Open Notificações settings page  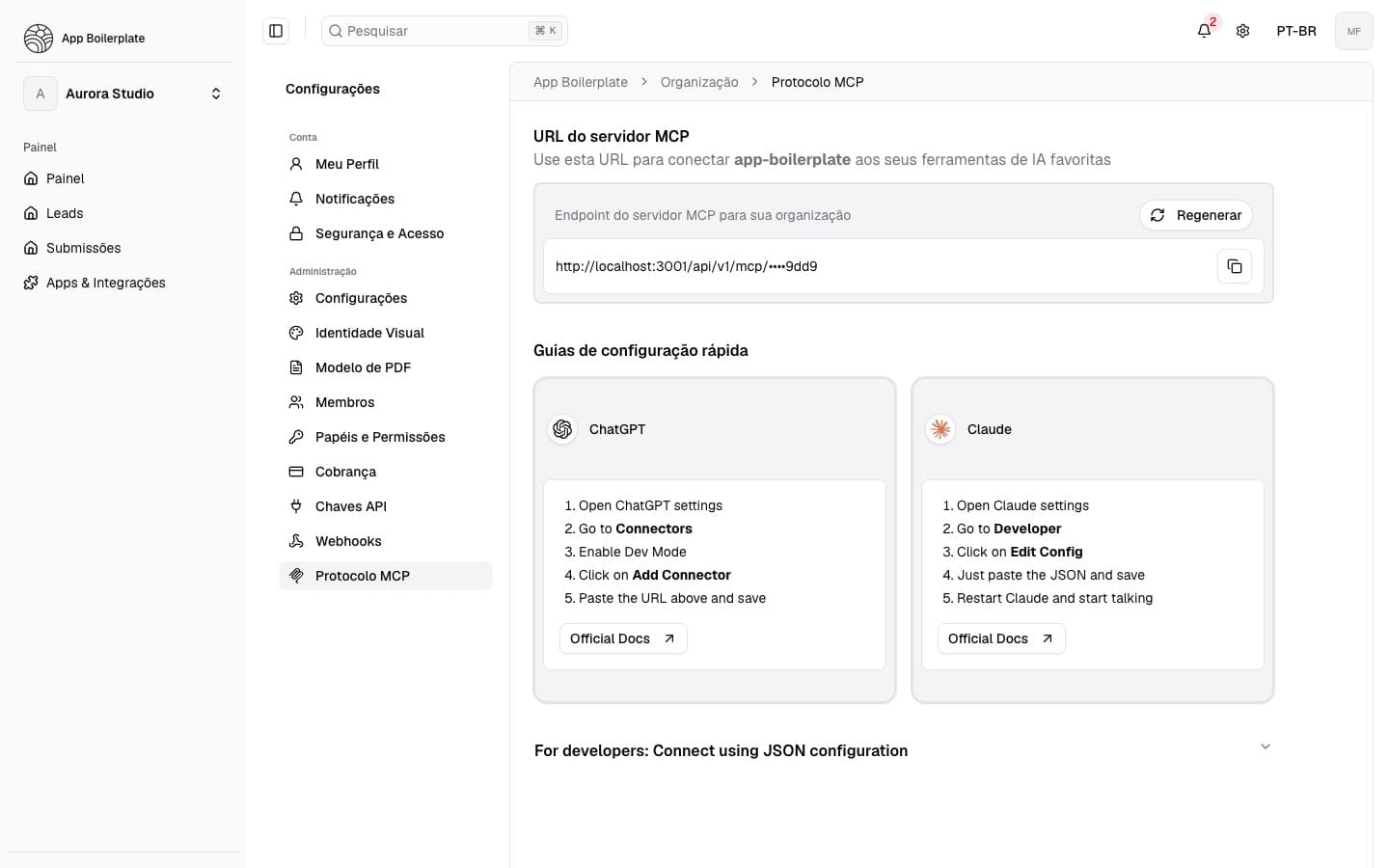(386, 199)
